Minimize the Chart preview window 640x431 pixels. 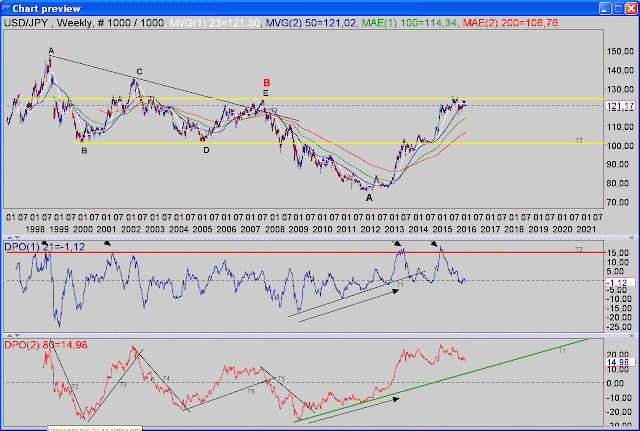click(x=605, y=8)
